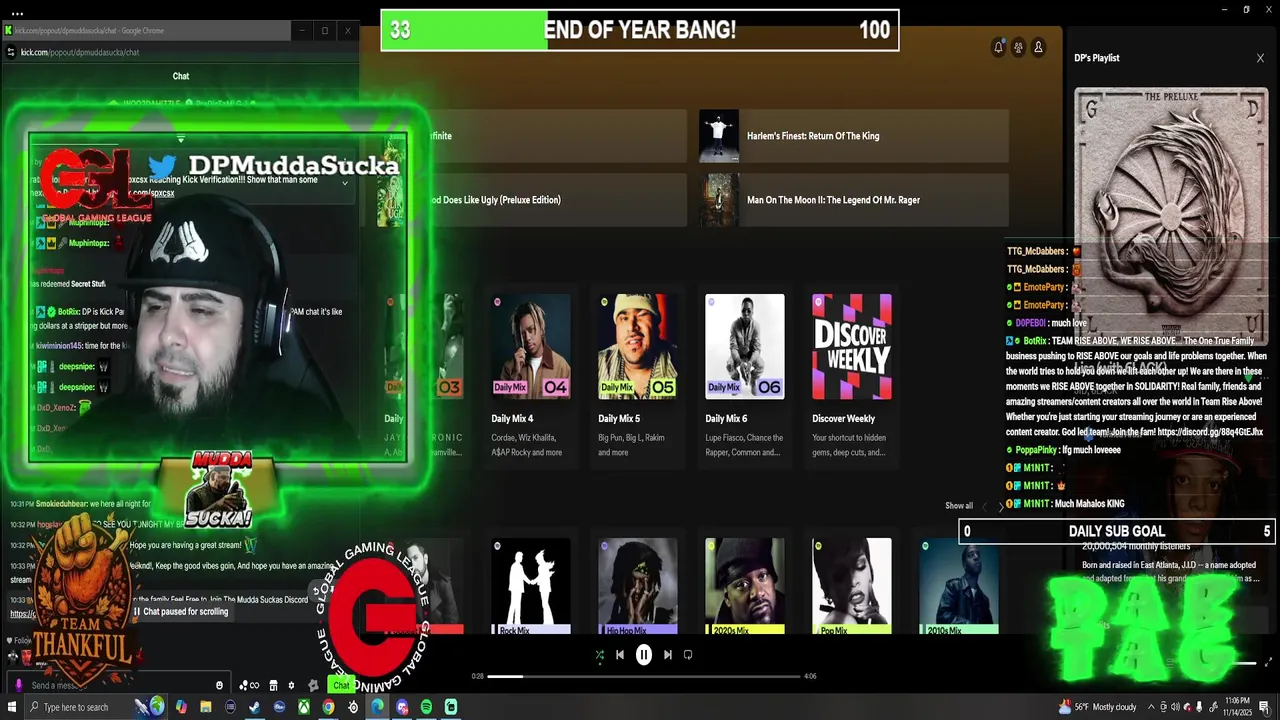Open the emoji picker in Kick chat
This screenshot has height=720, width=1280.
click(219, 685)
